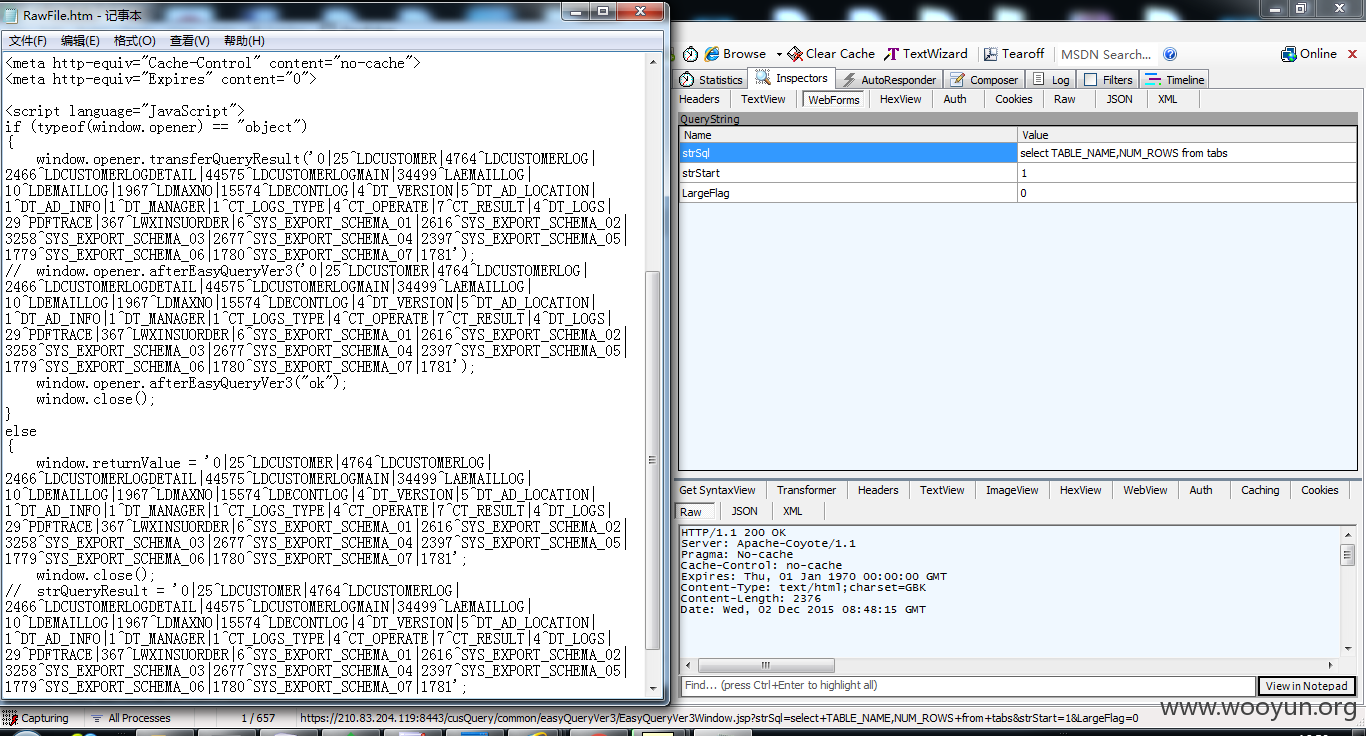Open Notepad 文件(F) menu
This screenshot has width=1366, height=736.
[28, 41]
